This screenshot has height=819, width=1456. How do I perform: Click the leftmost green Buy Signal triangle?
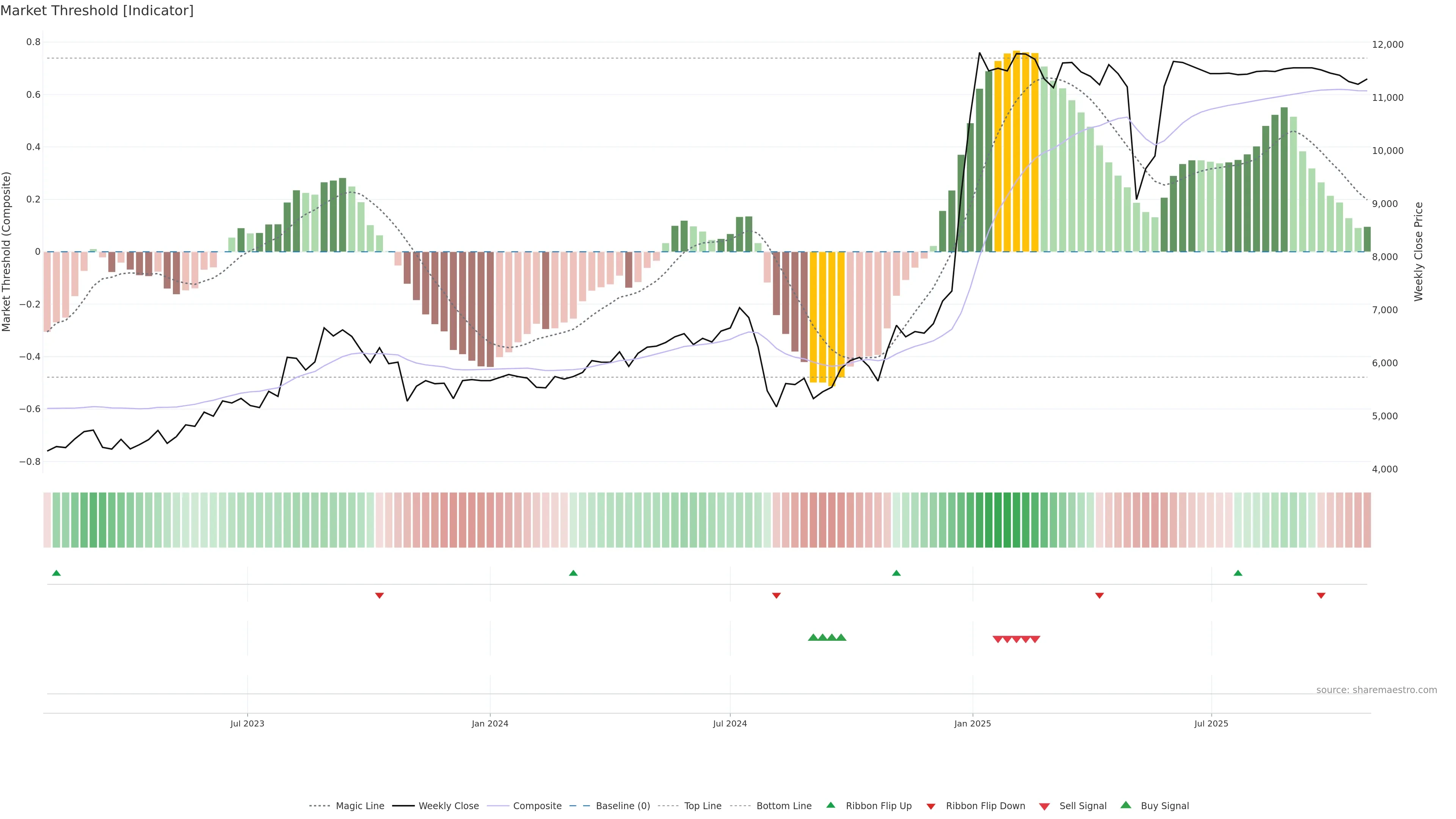point(813,637)
